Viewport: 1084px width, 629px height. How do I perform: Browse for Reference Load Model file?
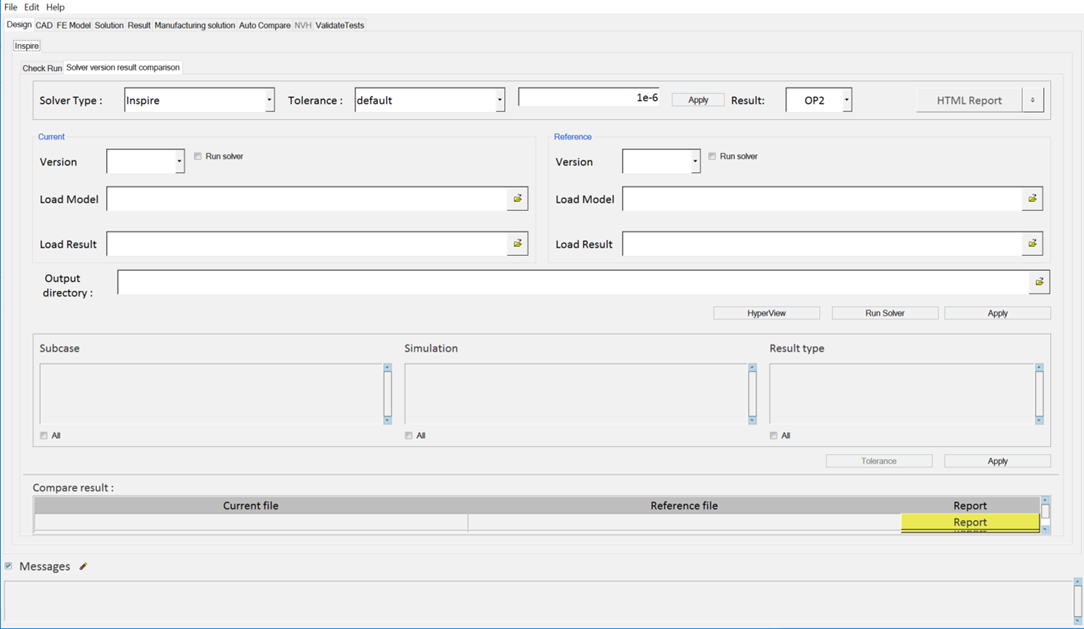(1032, 199)
